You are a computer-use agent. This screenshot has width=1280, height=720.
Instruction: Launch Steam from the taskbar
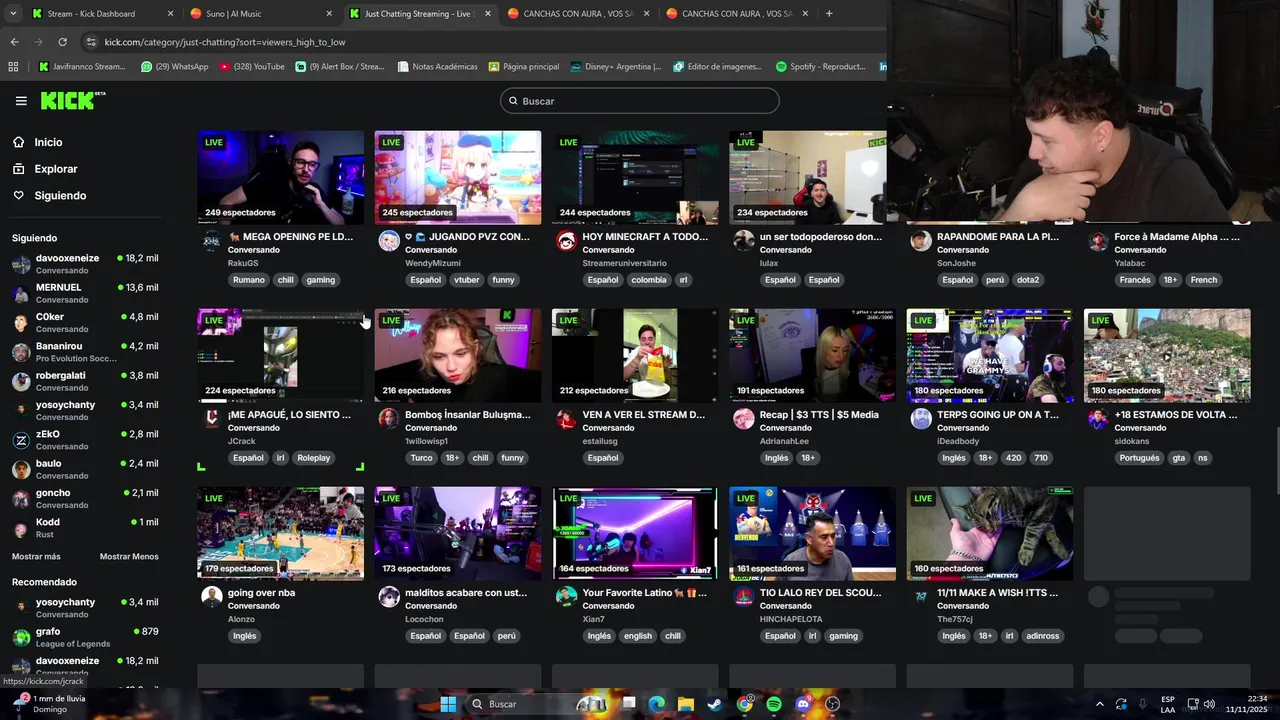(x=714, y=704)
